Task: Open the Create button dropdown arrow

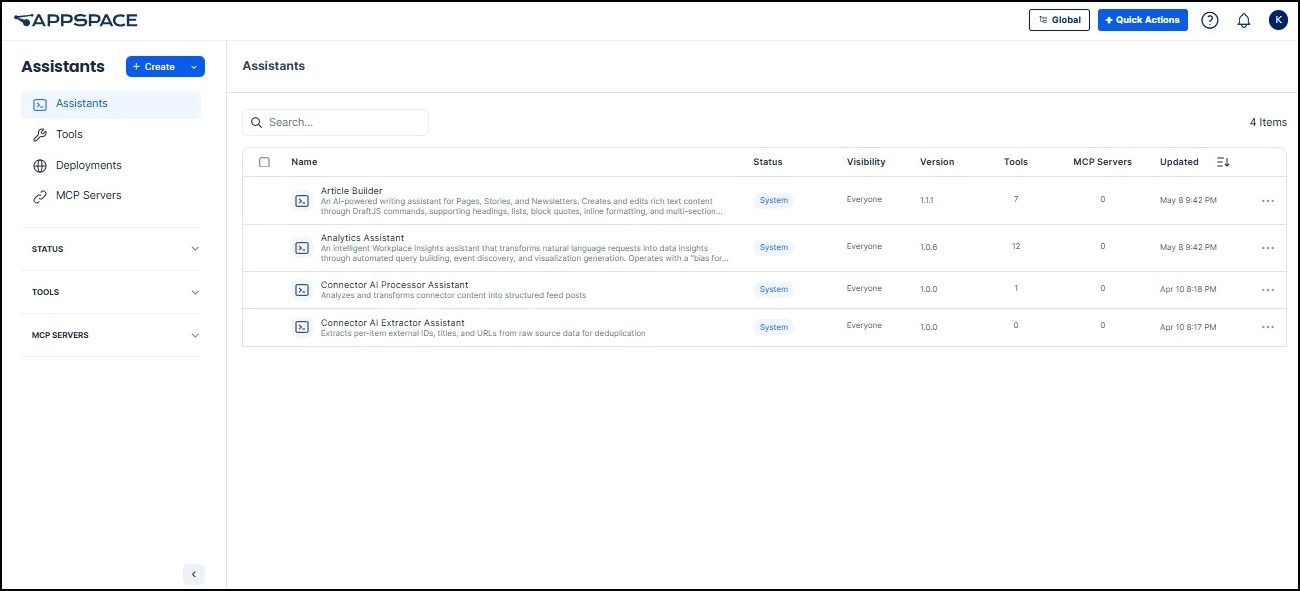Action: (x=194, y=67)
